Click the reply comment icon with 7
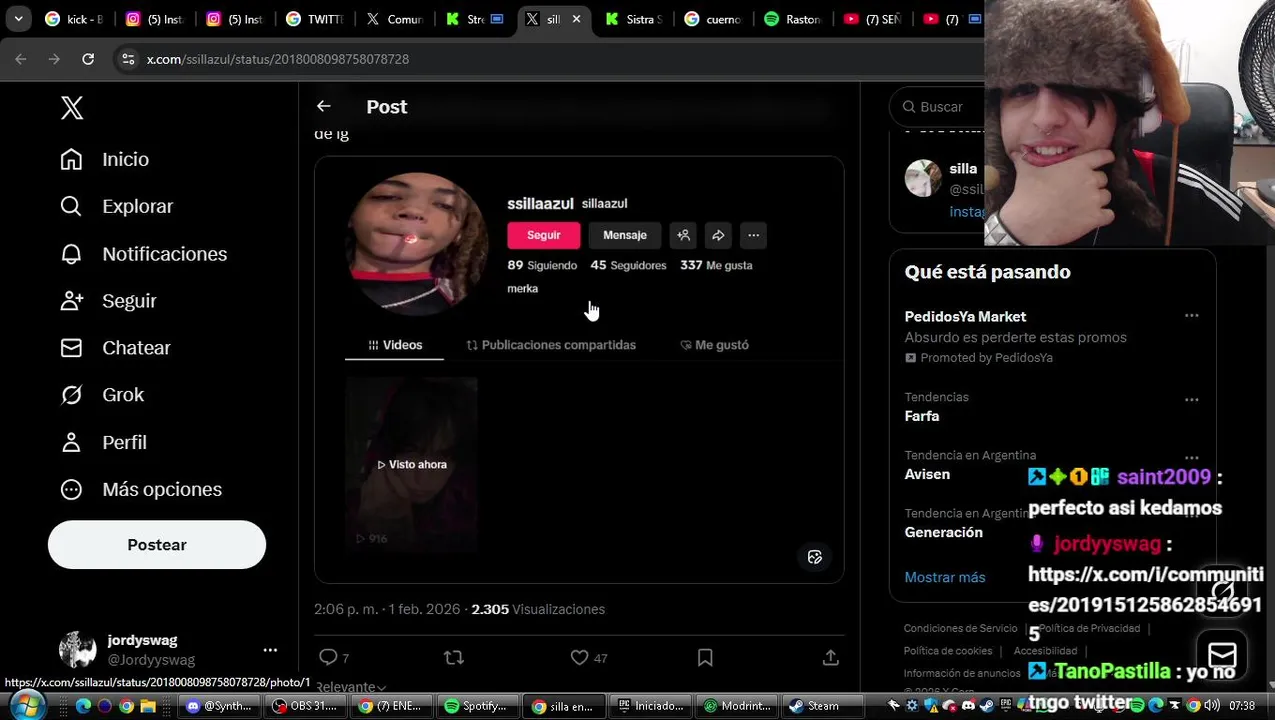The width and height of the screenshot is (1275, 720). tap(333, 657)
